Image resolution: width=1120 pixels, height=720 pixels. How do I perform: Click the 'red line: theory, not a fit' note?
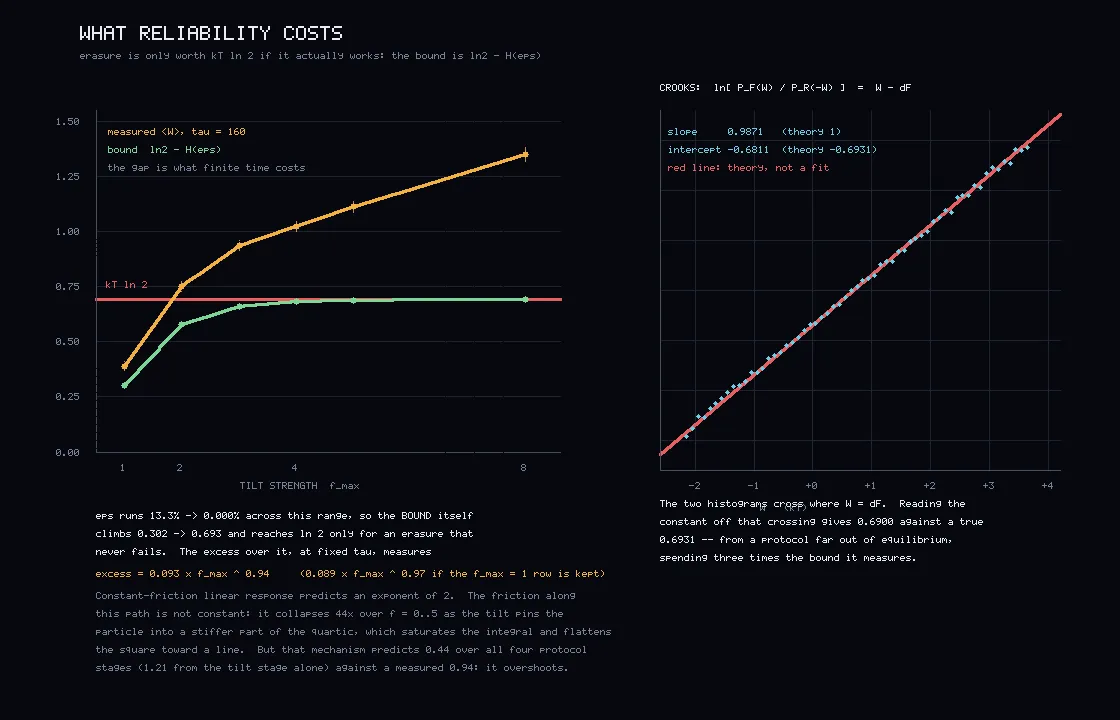pyautogui.click(x=748, y=167)
